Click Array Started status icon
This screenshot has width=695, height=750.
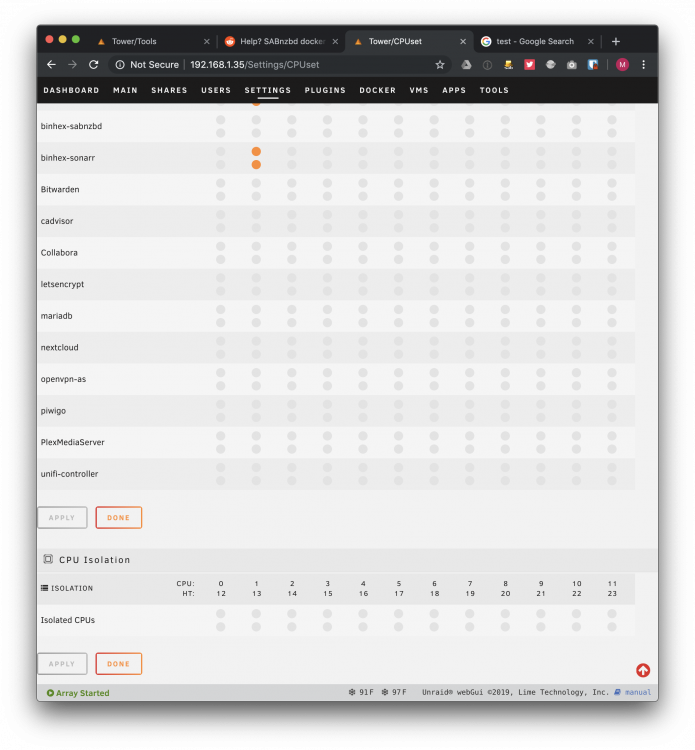pos(50,693)
